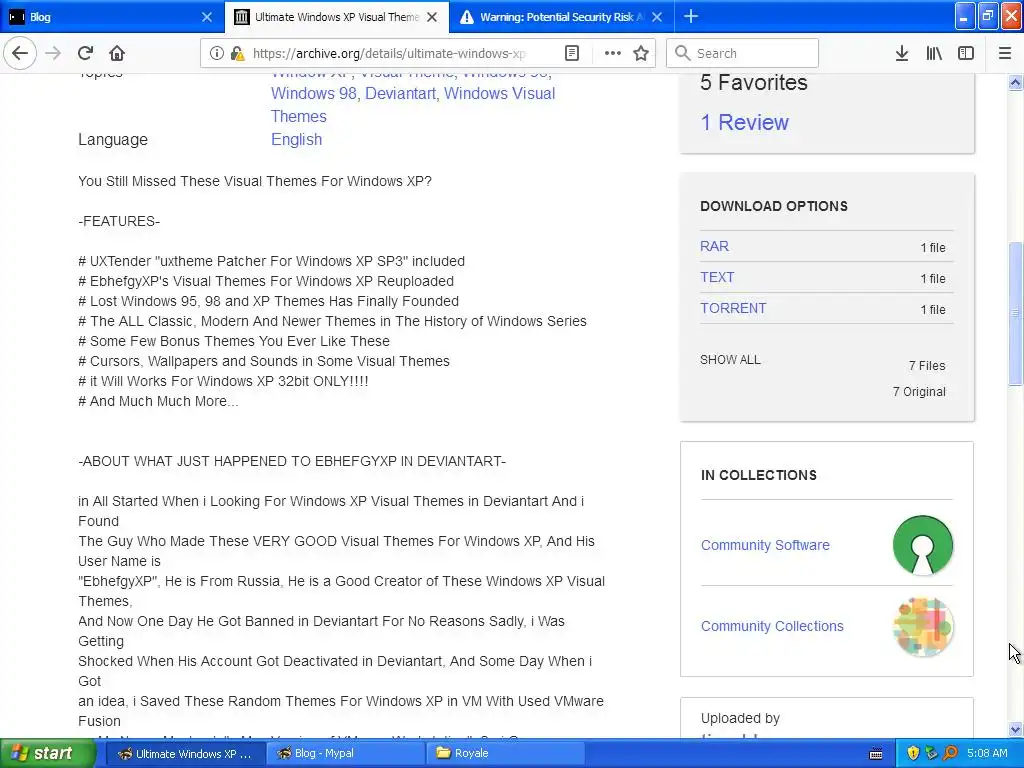Click the DOWNLOAD OPTIONS heading
Screen dimensions: 1024x768
774,206
